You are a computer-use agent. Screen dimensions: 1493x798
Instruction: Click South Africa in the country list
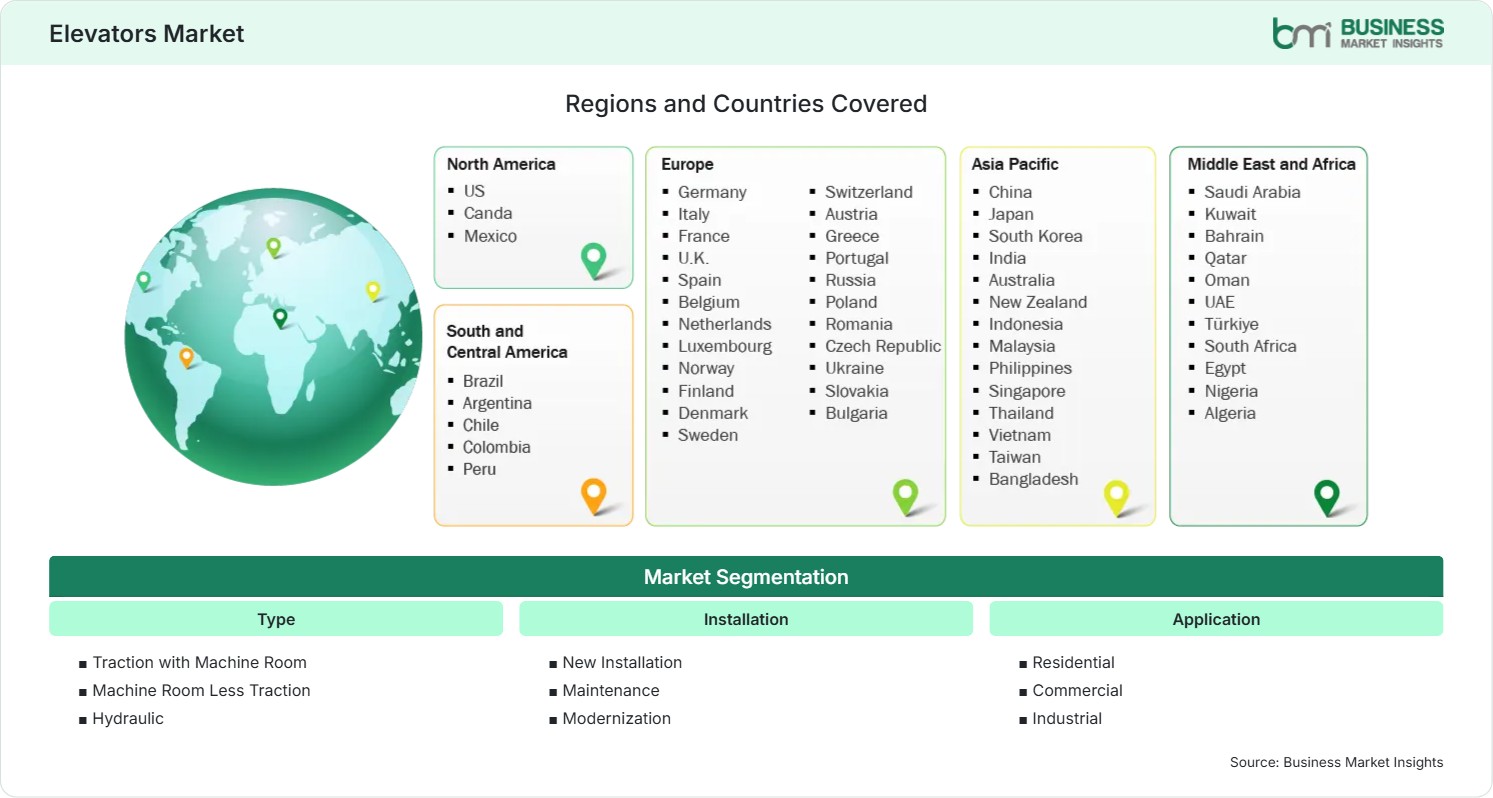[1250, 346]
